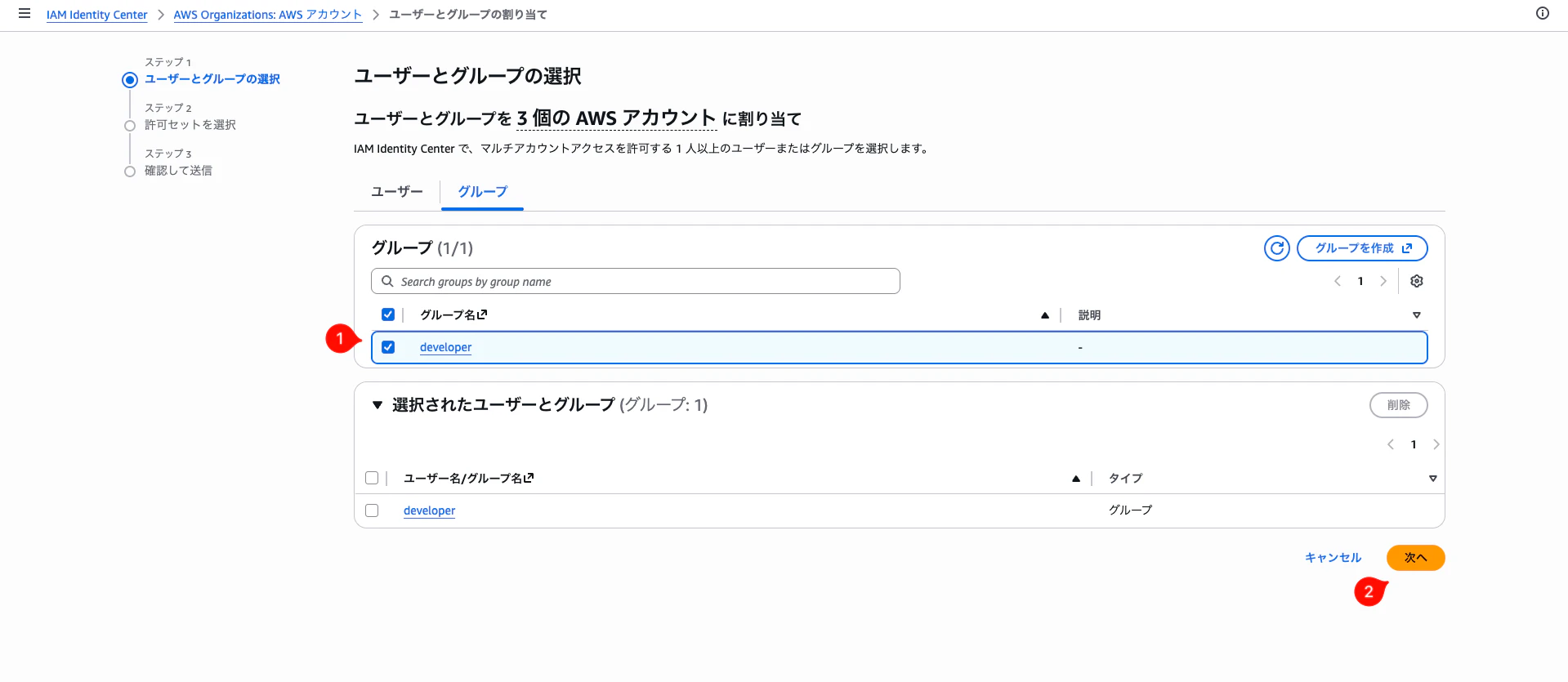
Task: Go to next page of groups table
Action: tap(1383, 281)
